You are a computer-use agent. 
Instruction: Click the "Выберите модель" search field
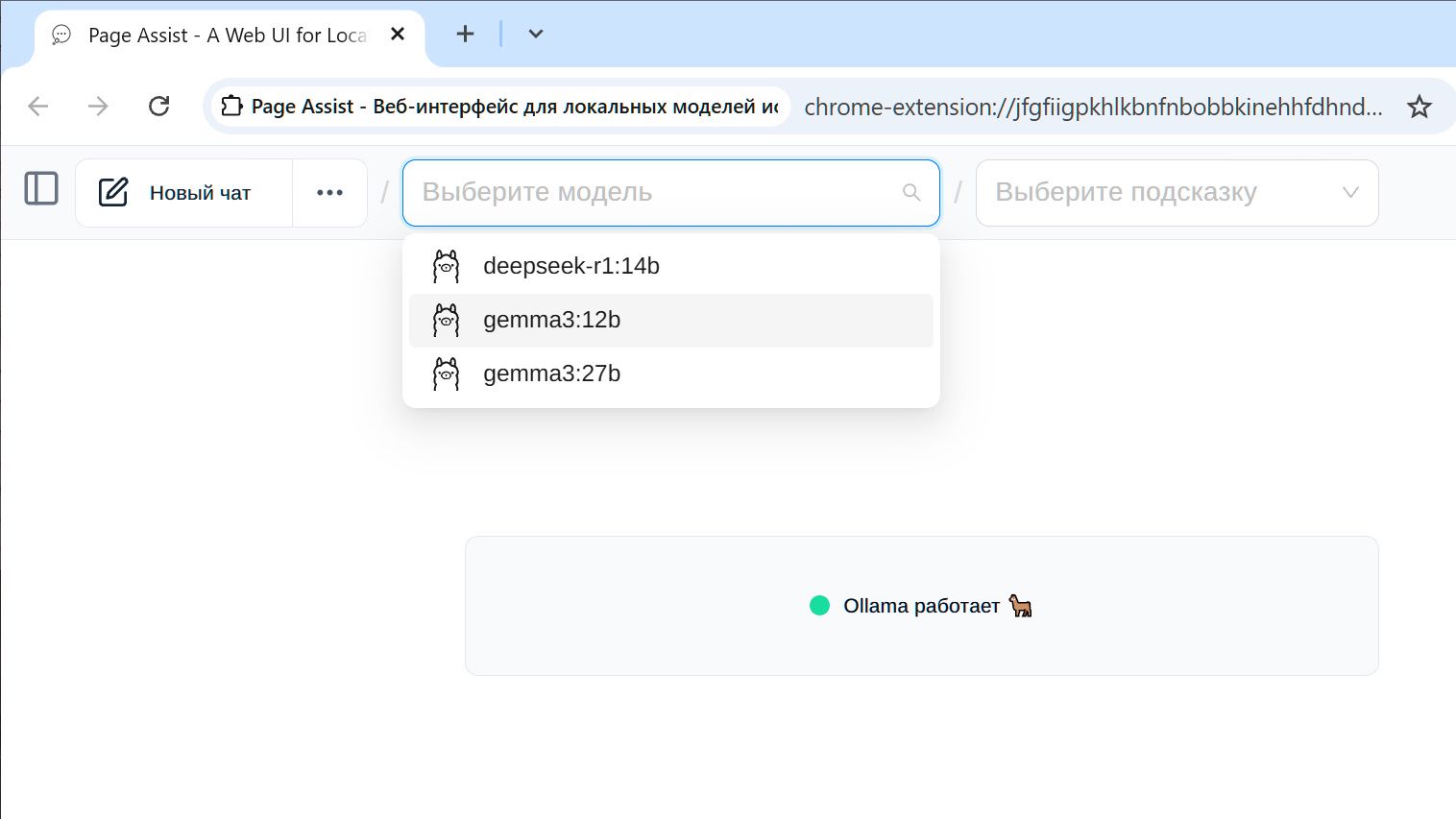pos(653,193)
